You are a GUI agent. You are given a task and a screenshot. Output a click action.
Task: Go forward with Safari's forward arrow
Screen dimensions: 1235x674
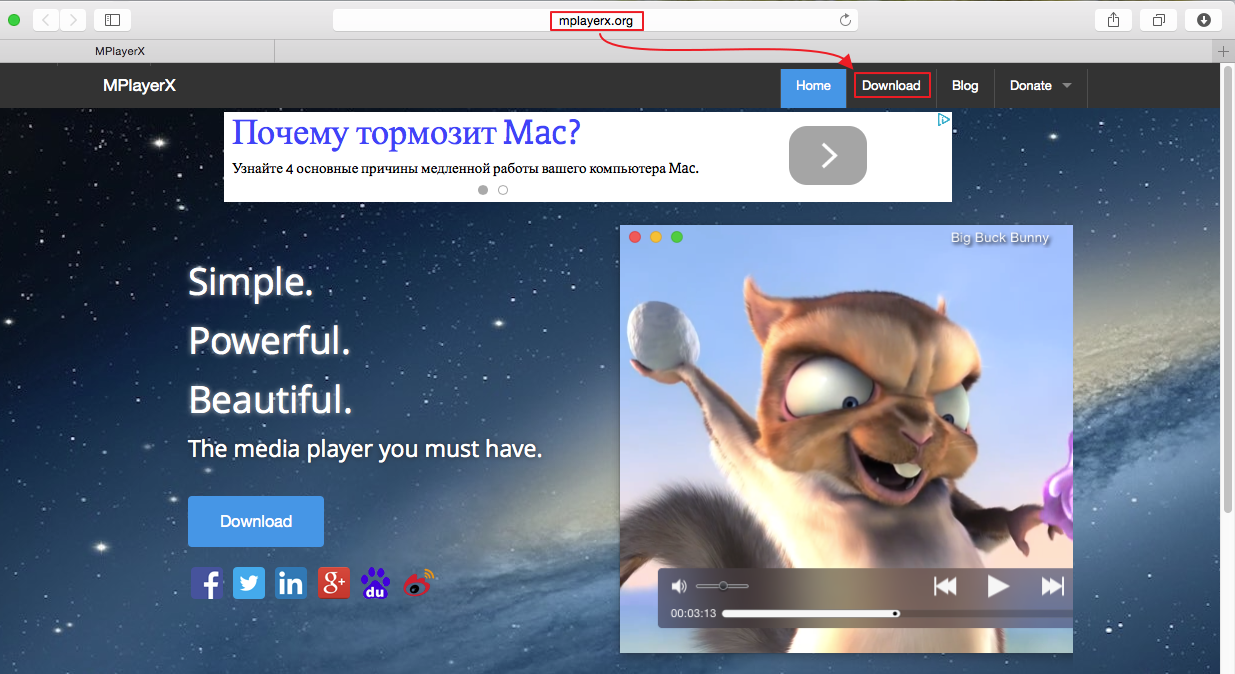[x=74, y=19]
